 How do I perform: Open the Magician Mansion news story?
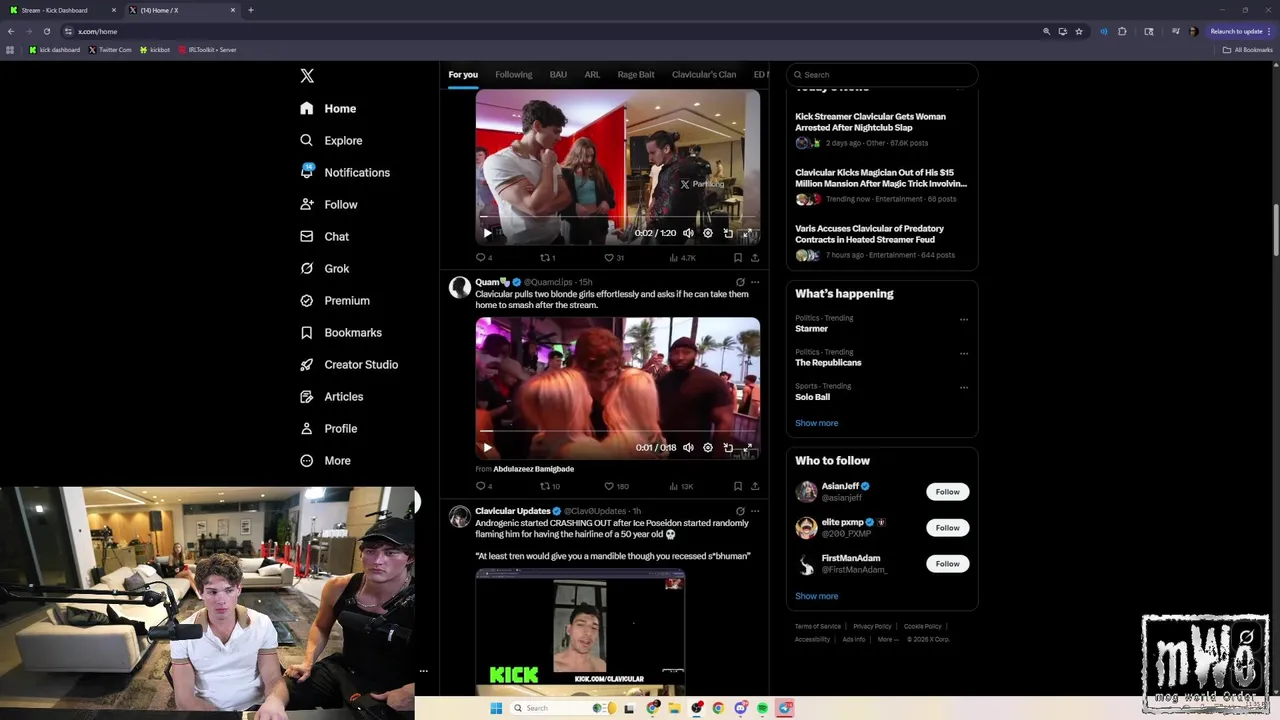point(881,178)
